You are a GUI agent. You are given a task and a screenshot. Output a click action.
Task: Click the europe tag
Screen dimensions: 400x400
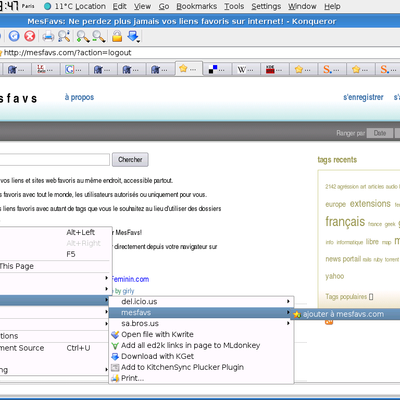point(336,204)
